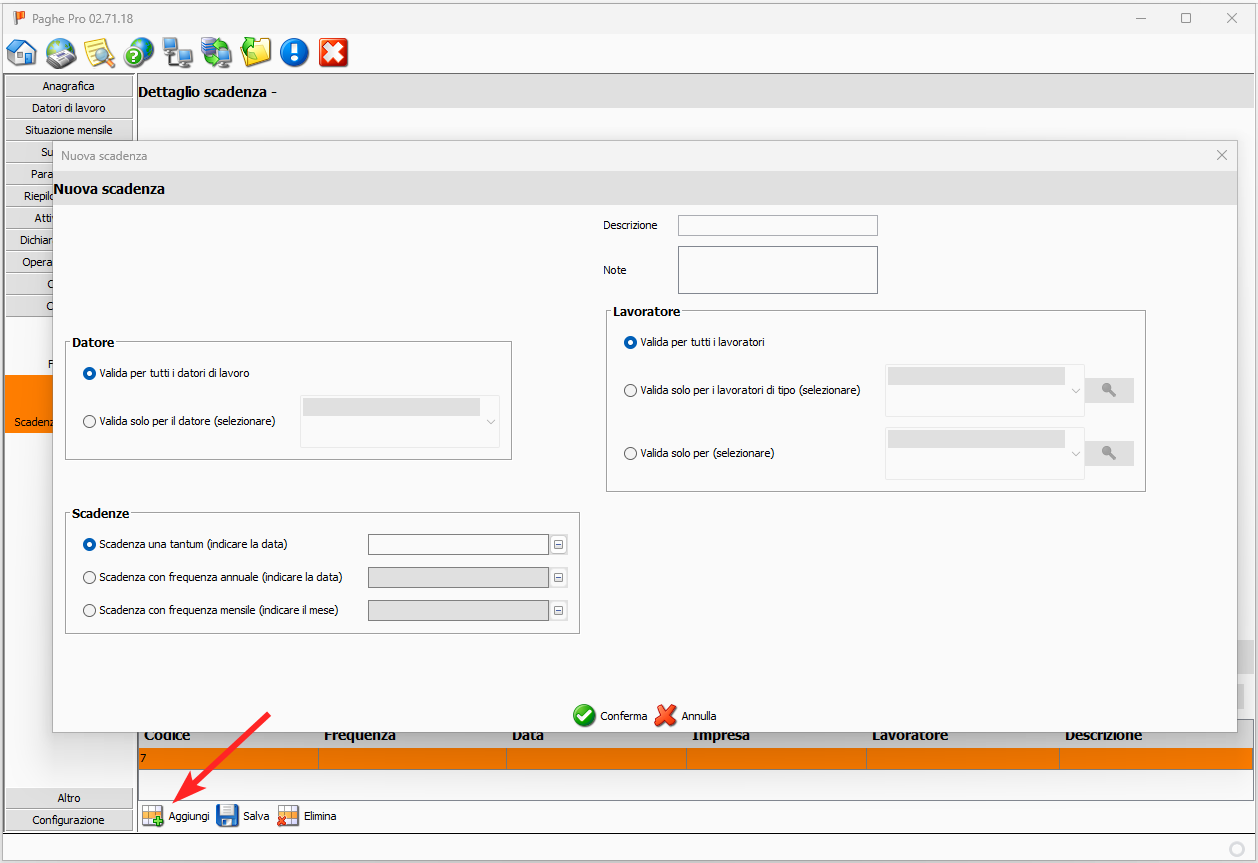Switch to the Configurazione sidebar section
This screenshot has width=1258, height=863.
(x=68, y=820)
